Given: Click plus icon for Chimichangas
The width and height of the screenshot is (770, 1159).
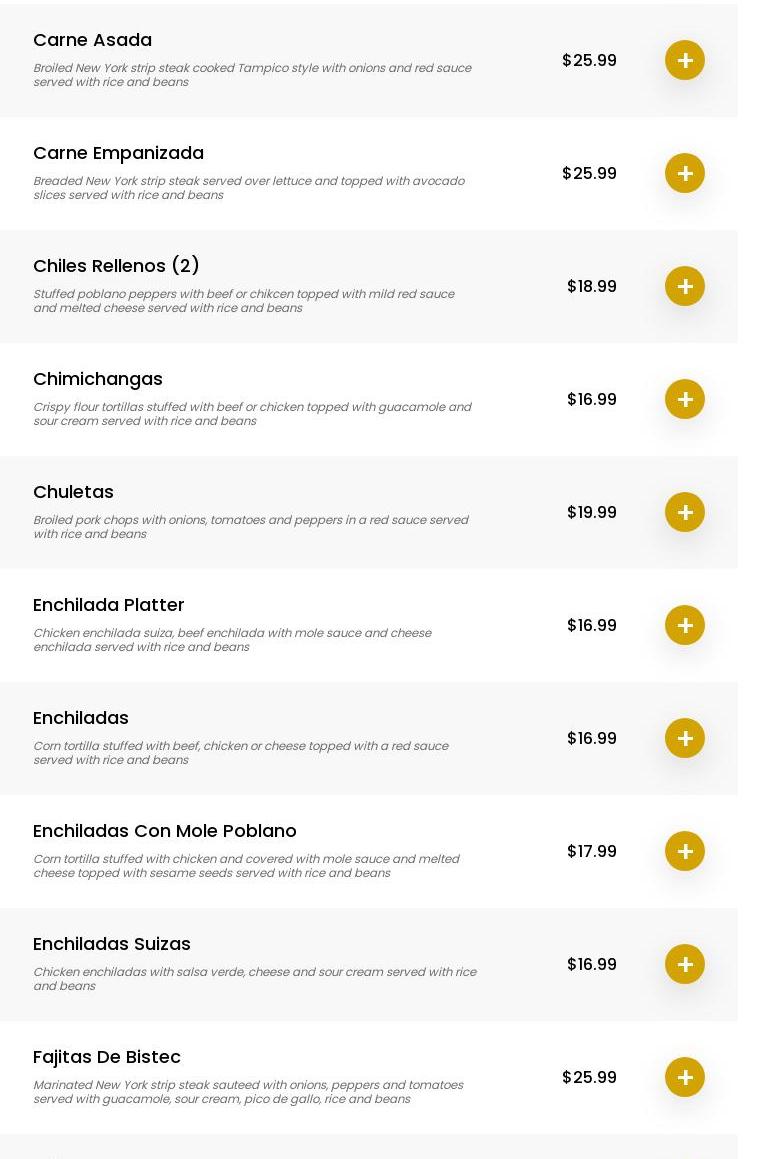Looking at the screenshot, I should (685, 399).
